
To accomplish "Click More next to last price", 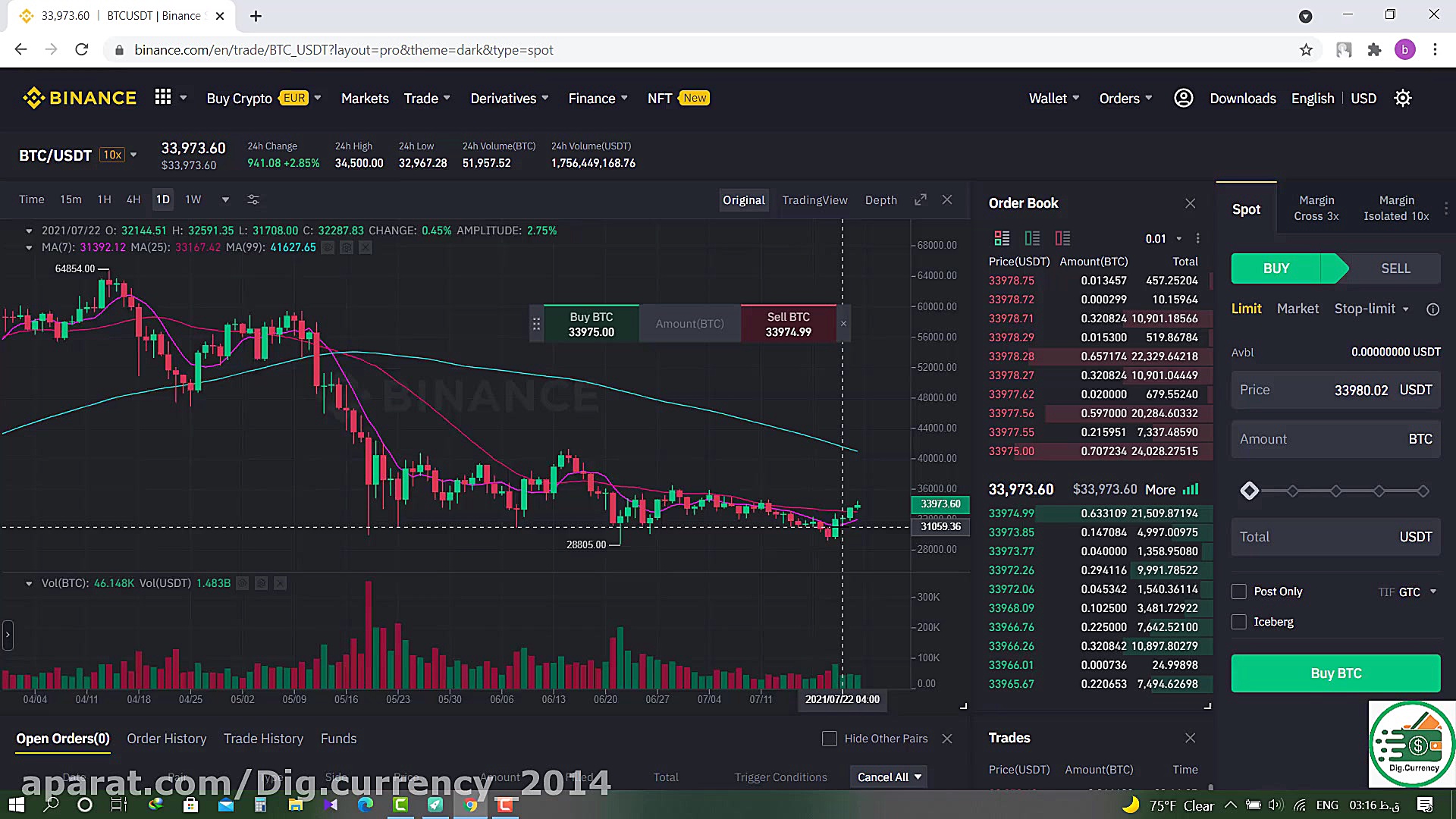I will (x=1159, y=490).
